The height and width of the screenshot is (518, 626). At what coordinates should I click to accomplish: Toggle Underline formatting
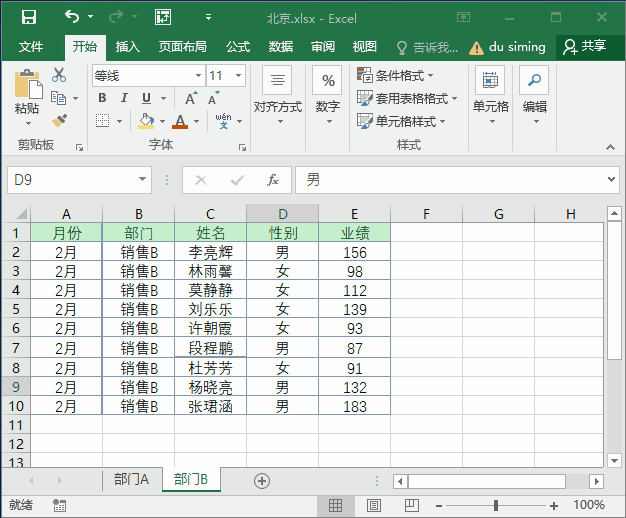click(x=147, y=98)
